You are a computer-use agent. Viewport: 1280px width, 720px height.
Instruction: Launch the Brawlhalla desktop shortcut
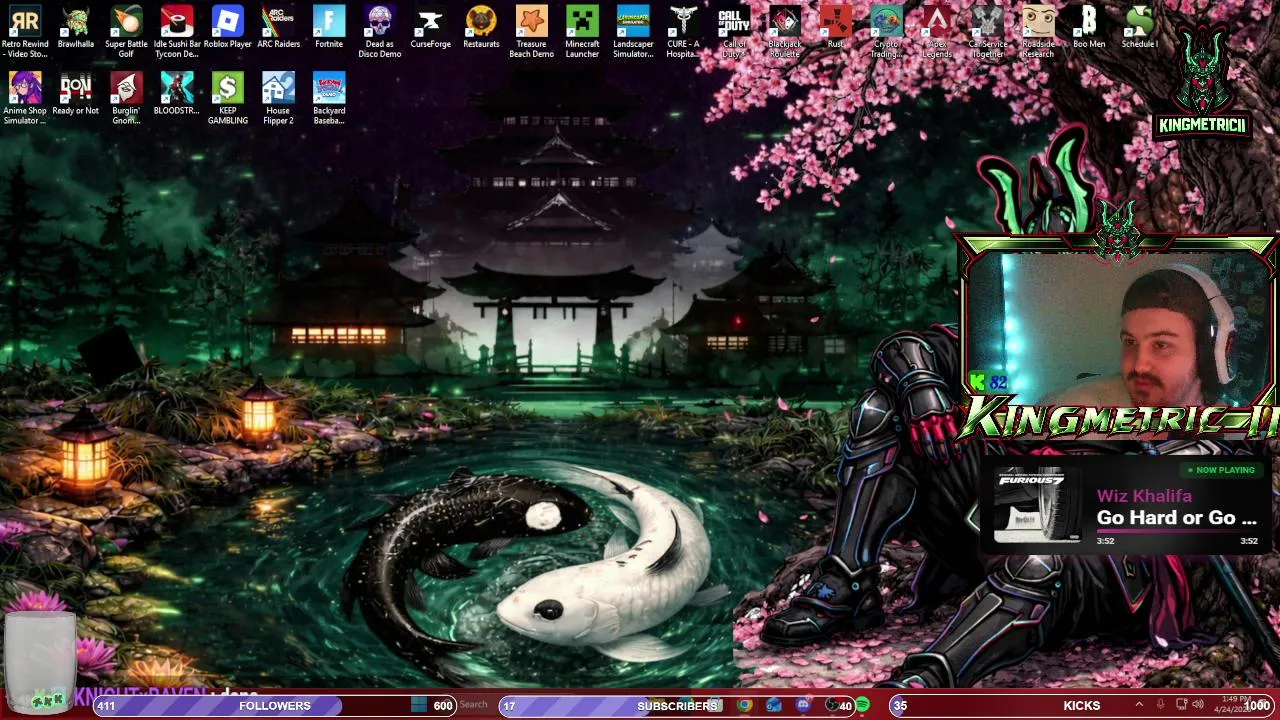click(x=76, y=28)
